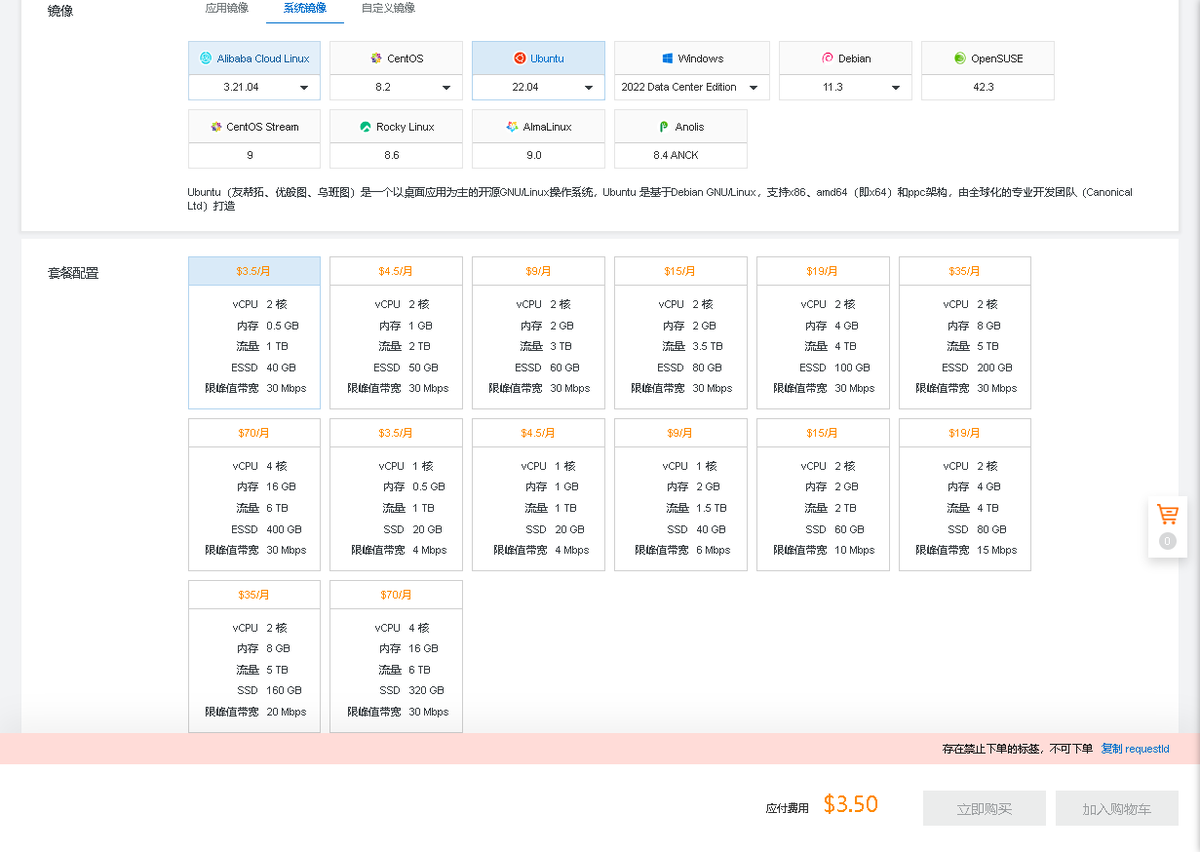1200x852 pixels.
Task: Switch to the 自定义镜像 tab
Action: (x=388, y=8)
